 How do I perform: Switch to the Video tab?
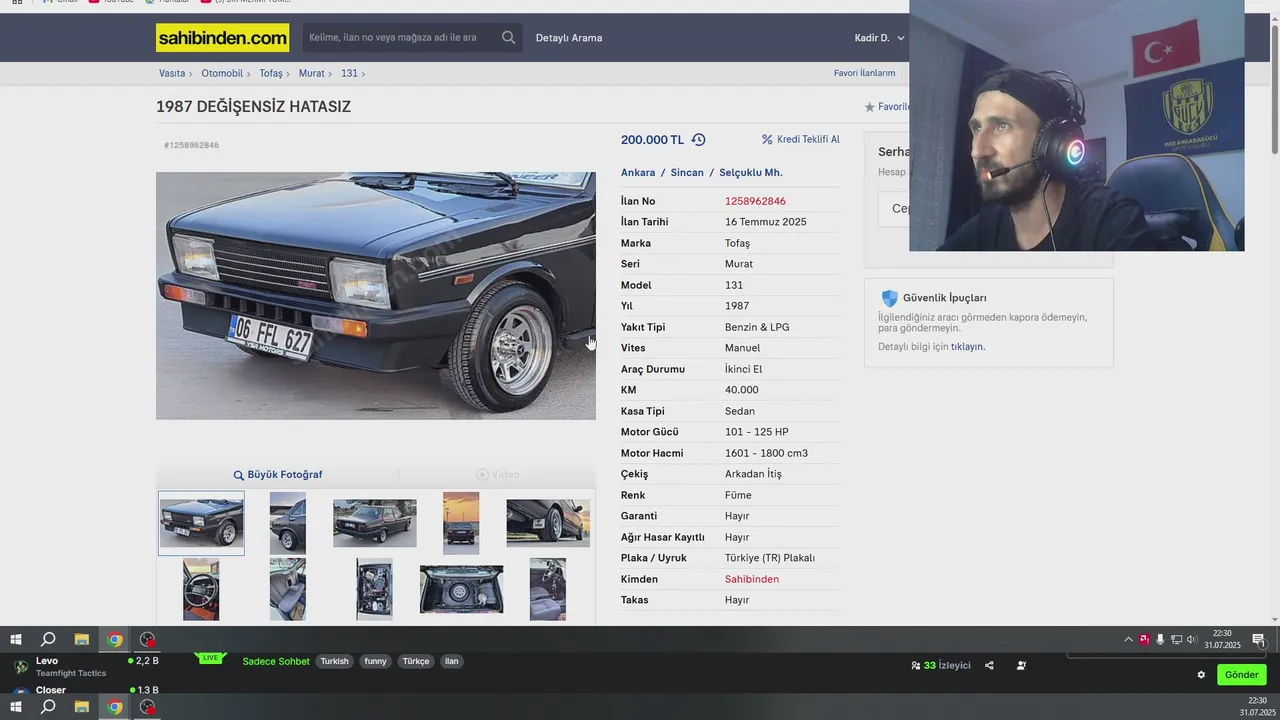(x=497, y=475)
